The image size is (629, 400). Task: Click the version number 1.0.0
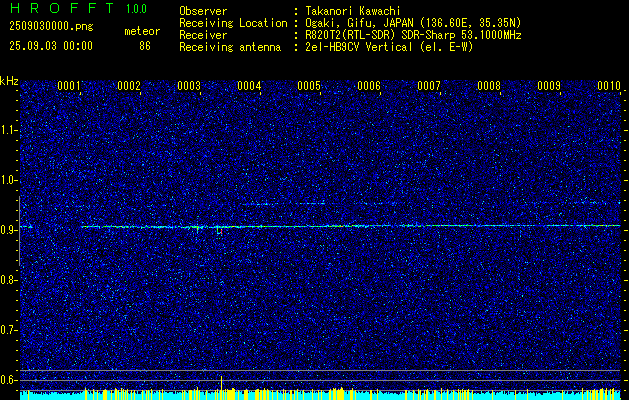pyautogui.click(x=136, y=8)
